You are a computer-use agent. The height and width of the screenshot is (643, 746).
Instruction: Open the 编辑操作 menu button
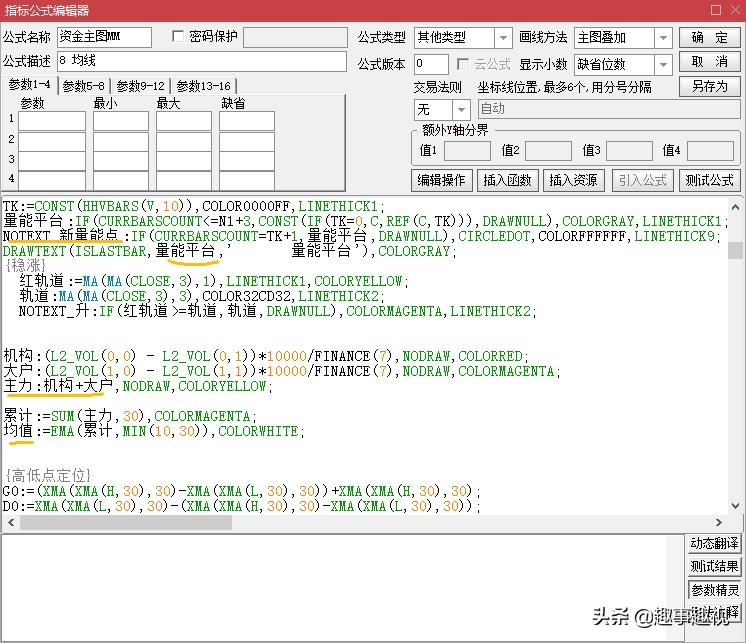(441, 180)
